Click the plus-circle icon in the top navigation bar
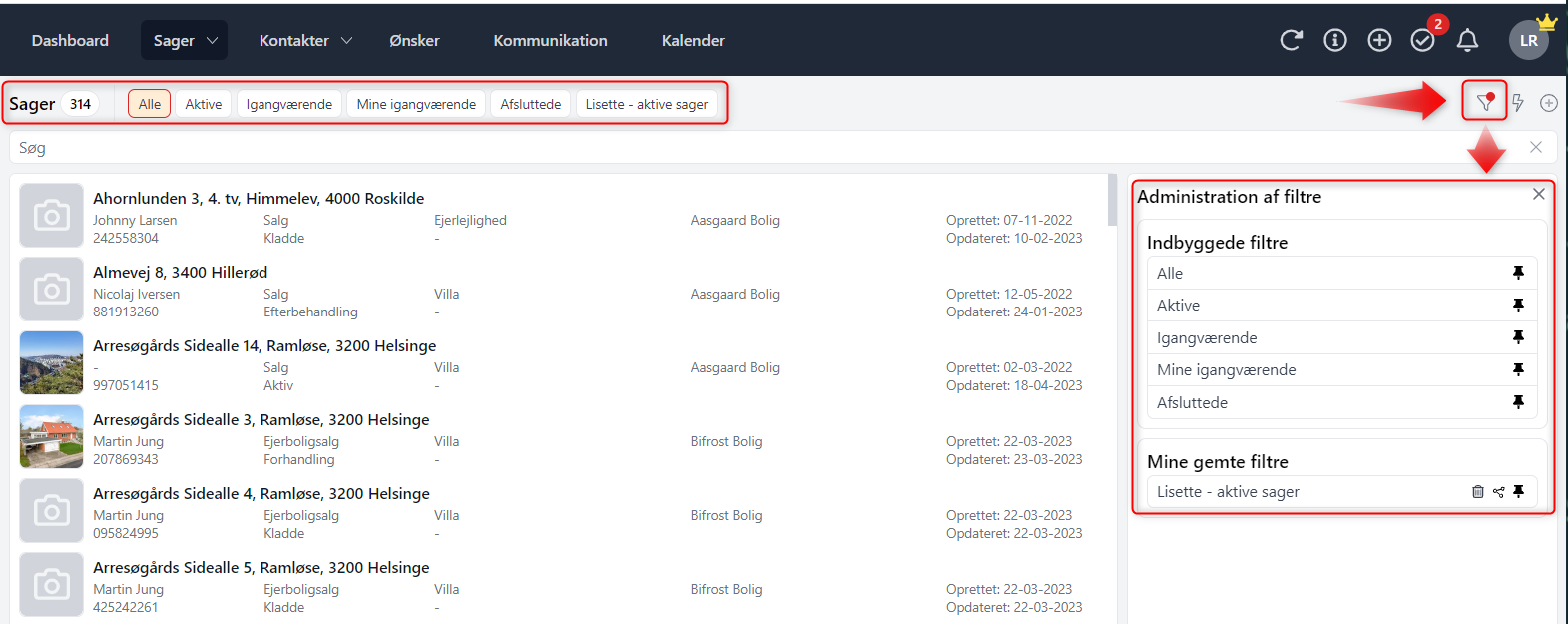This screenshot has width=1568, height=624. pyautogui.click(x=1379, y=40)
